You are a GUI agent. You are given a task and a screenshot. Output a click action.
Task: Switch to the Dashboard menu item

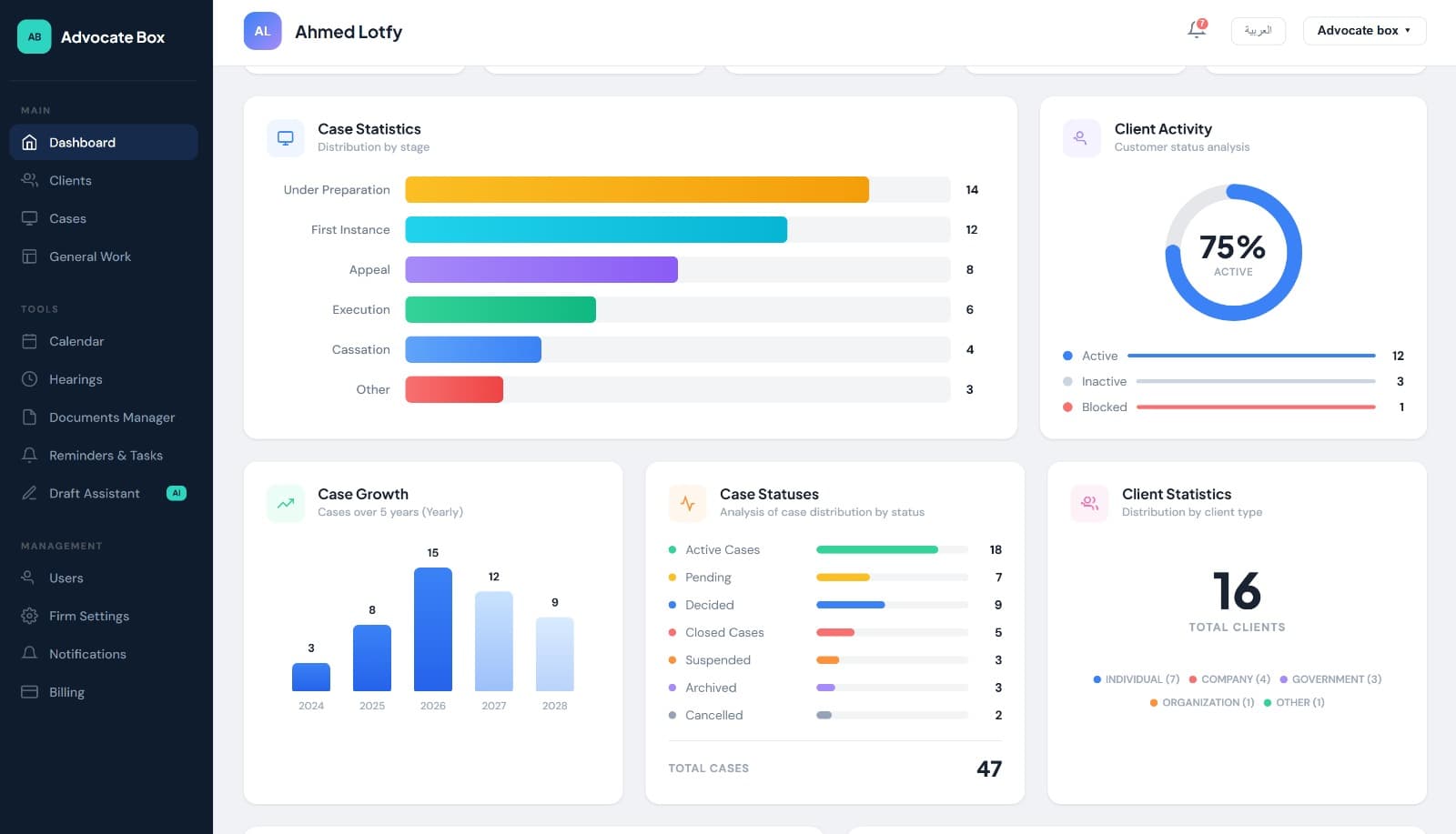point(82,142)
